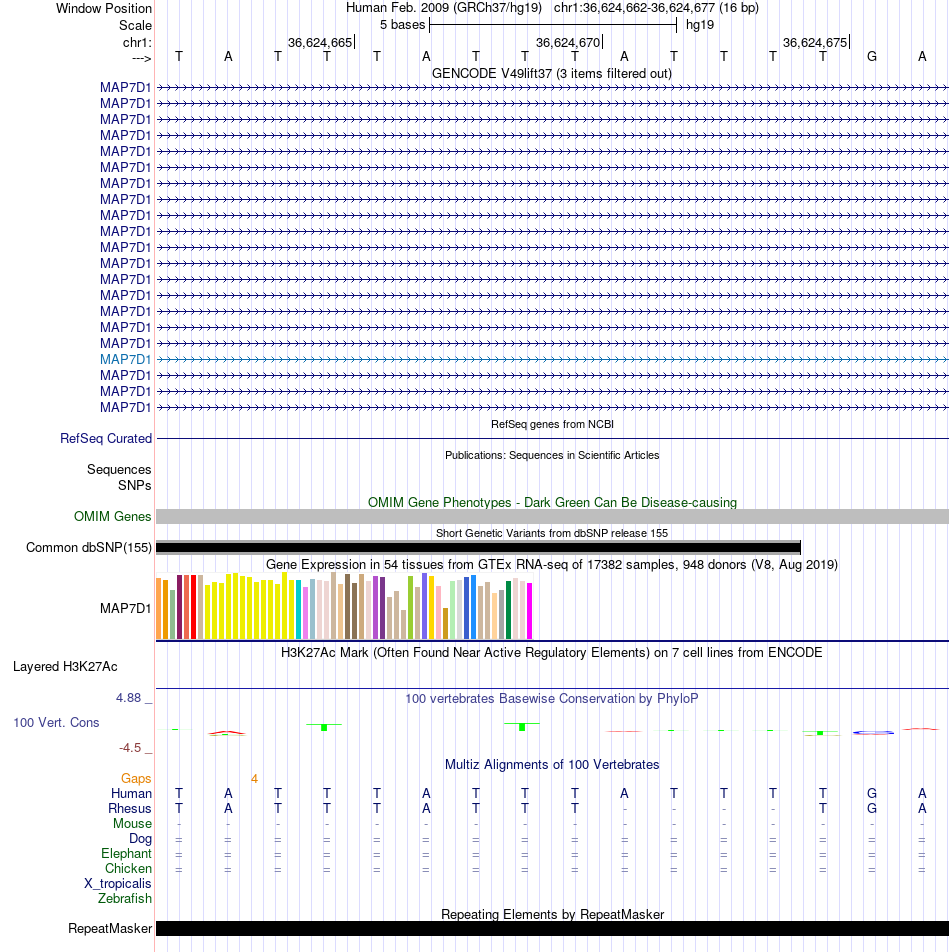Click the MAP7D1 label beside the GTEx chart
This screenshot has height=952, width=950.
pyautogui.click(x=125, y=608)
